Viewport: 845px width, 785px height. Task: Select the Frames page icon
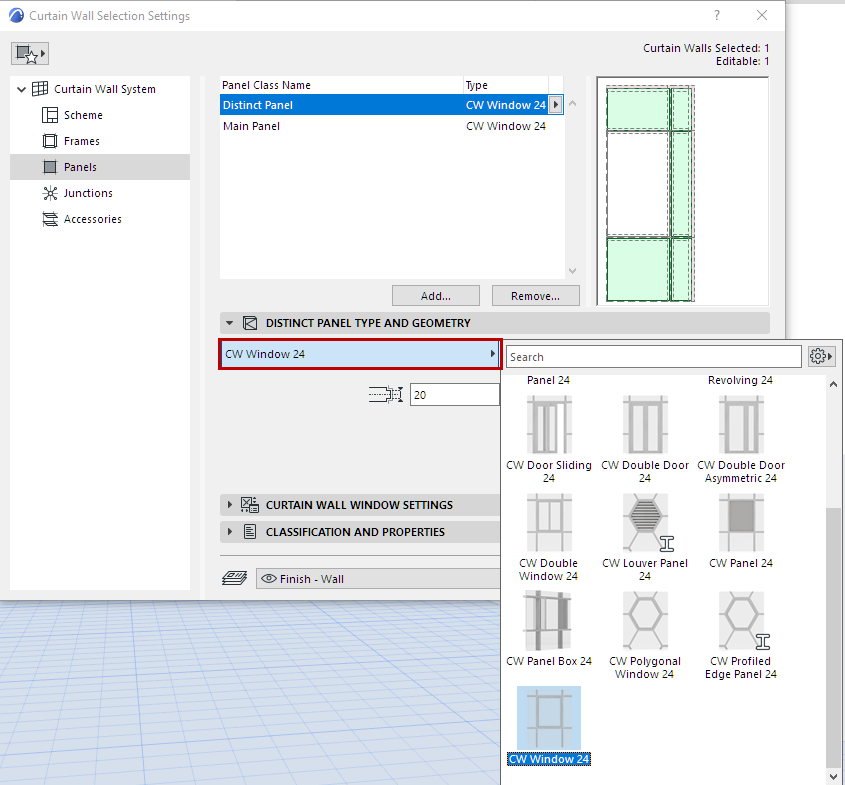[50, 141]
